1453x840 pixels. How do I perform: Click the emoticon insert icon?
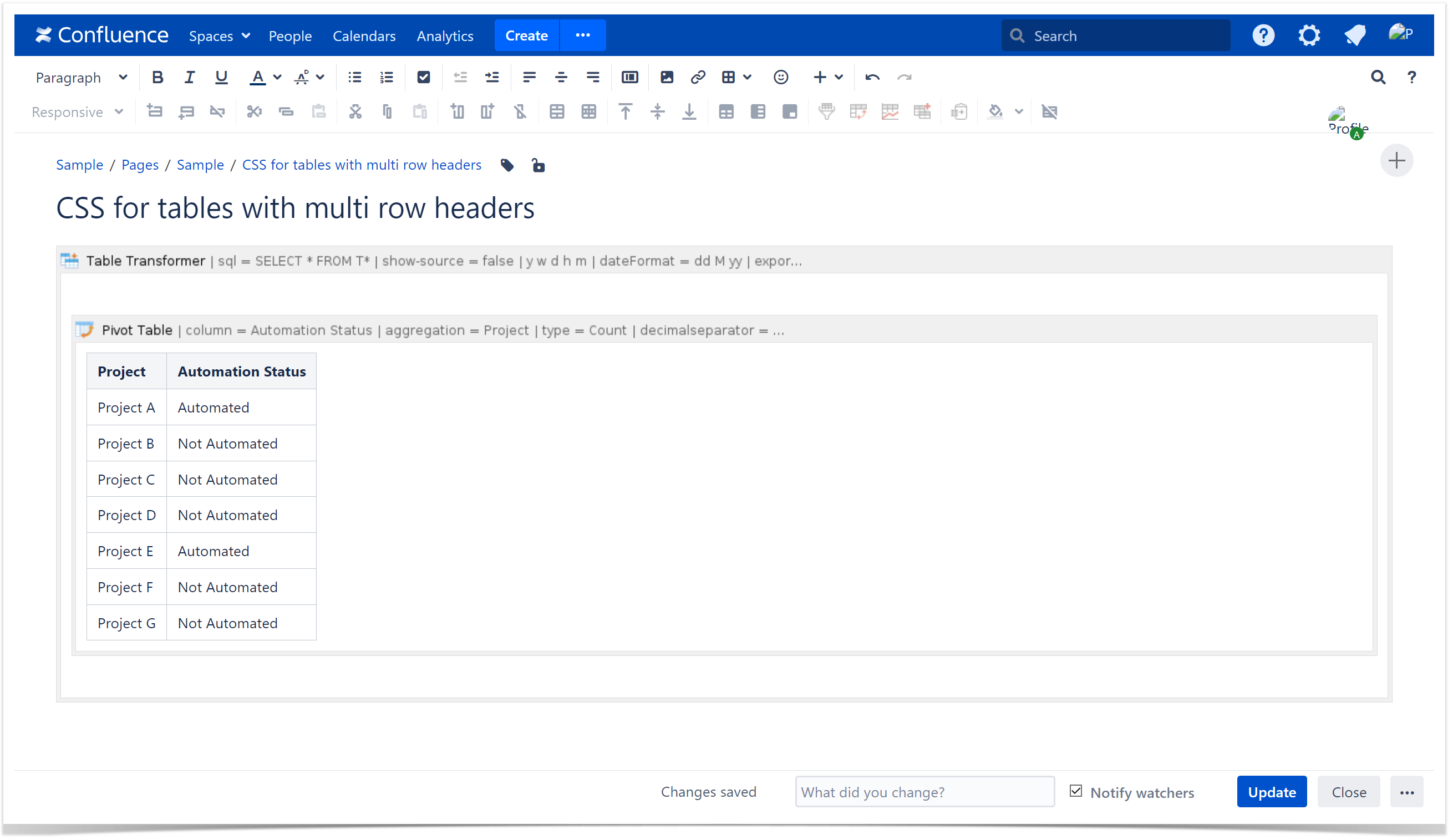(x=780, y=77)
